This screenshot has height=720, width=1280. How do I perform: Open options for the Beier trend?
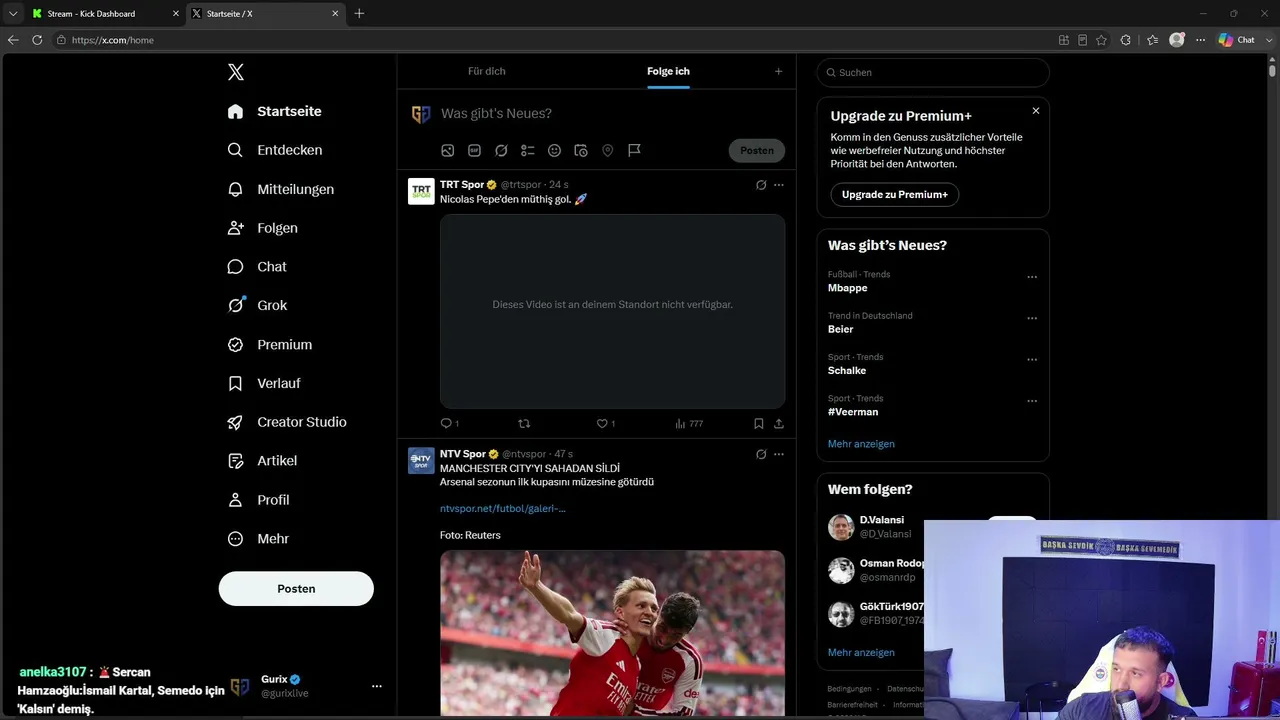(x=1032, y=319)
